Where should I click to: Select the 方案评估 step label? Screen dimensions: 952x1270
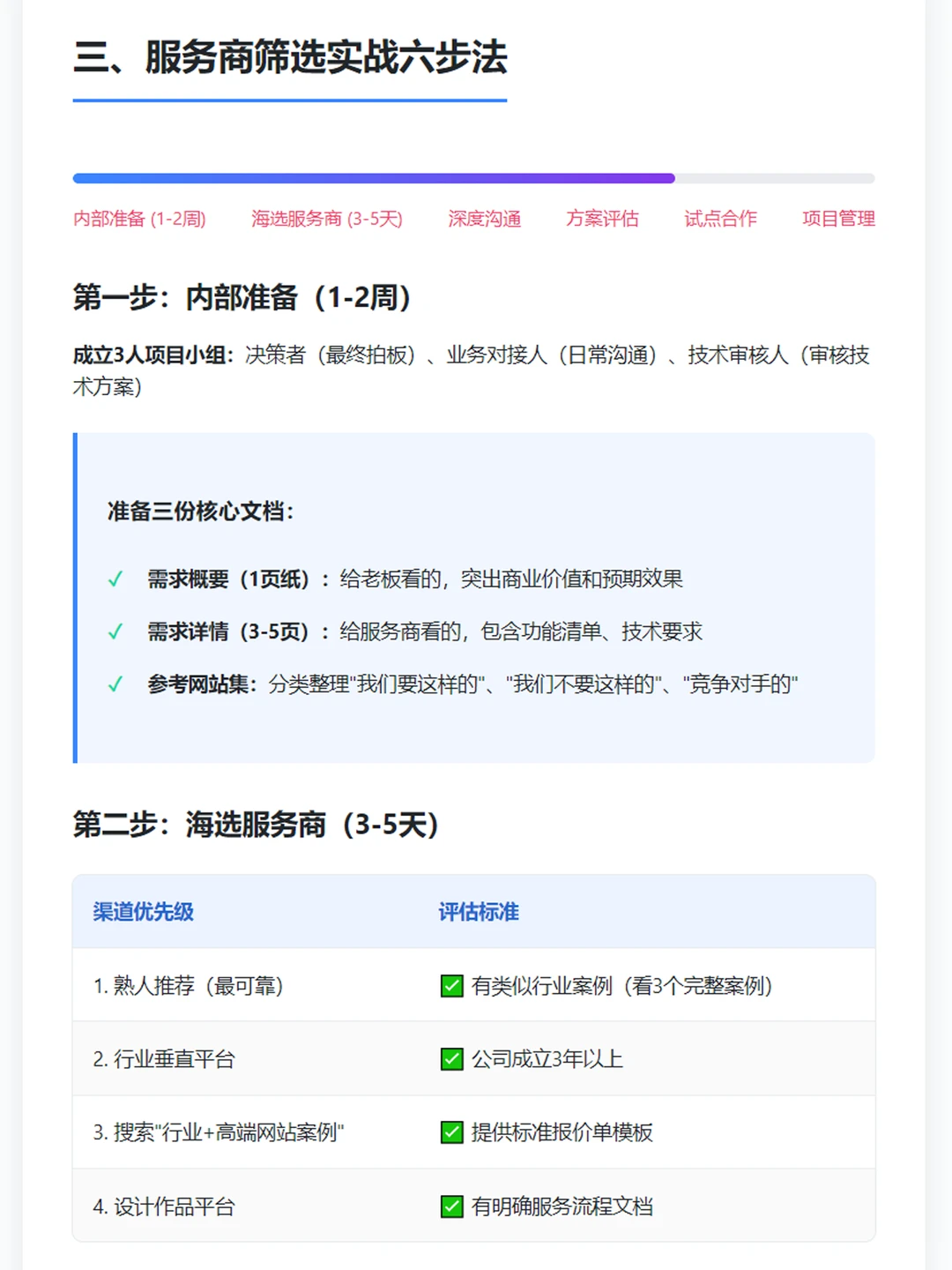pos(602,219)
